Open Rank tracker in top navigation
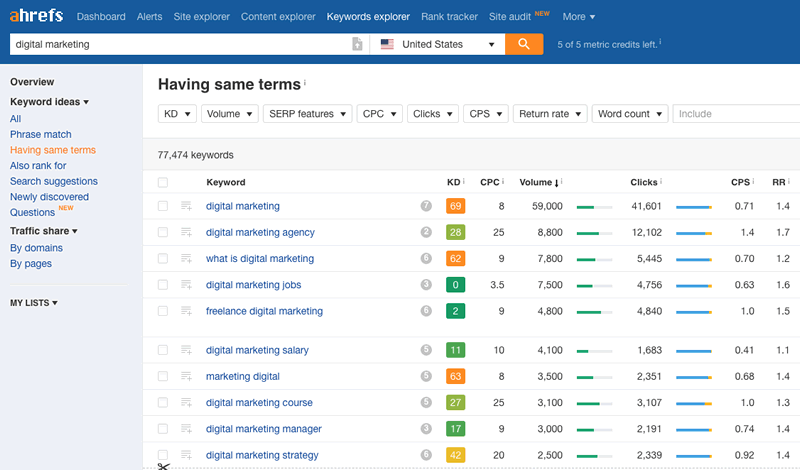800x470 pixels. (449, 17)
